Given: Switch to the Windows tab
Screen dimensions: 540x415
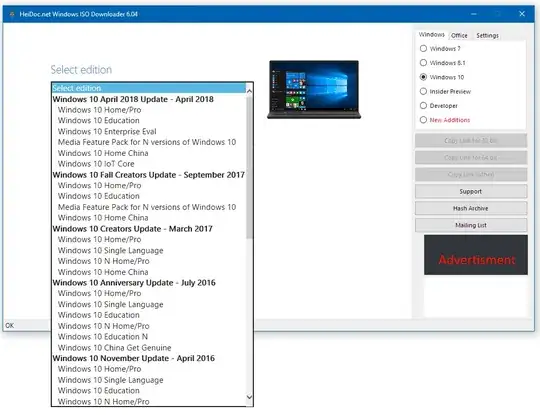Looking at the screenshot, I should click(x=432, y=35).
